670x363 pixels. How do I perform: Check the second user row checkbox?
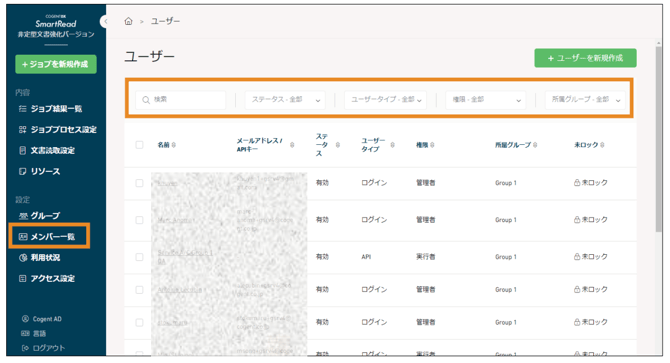click(139, 220)
